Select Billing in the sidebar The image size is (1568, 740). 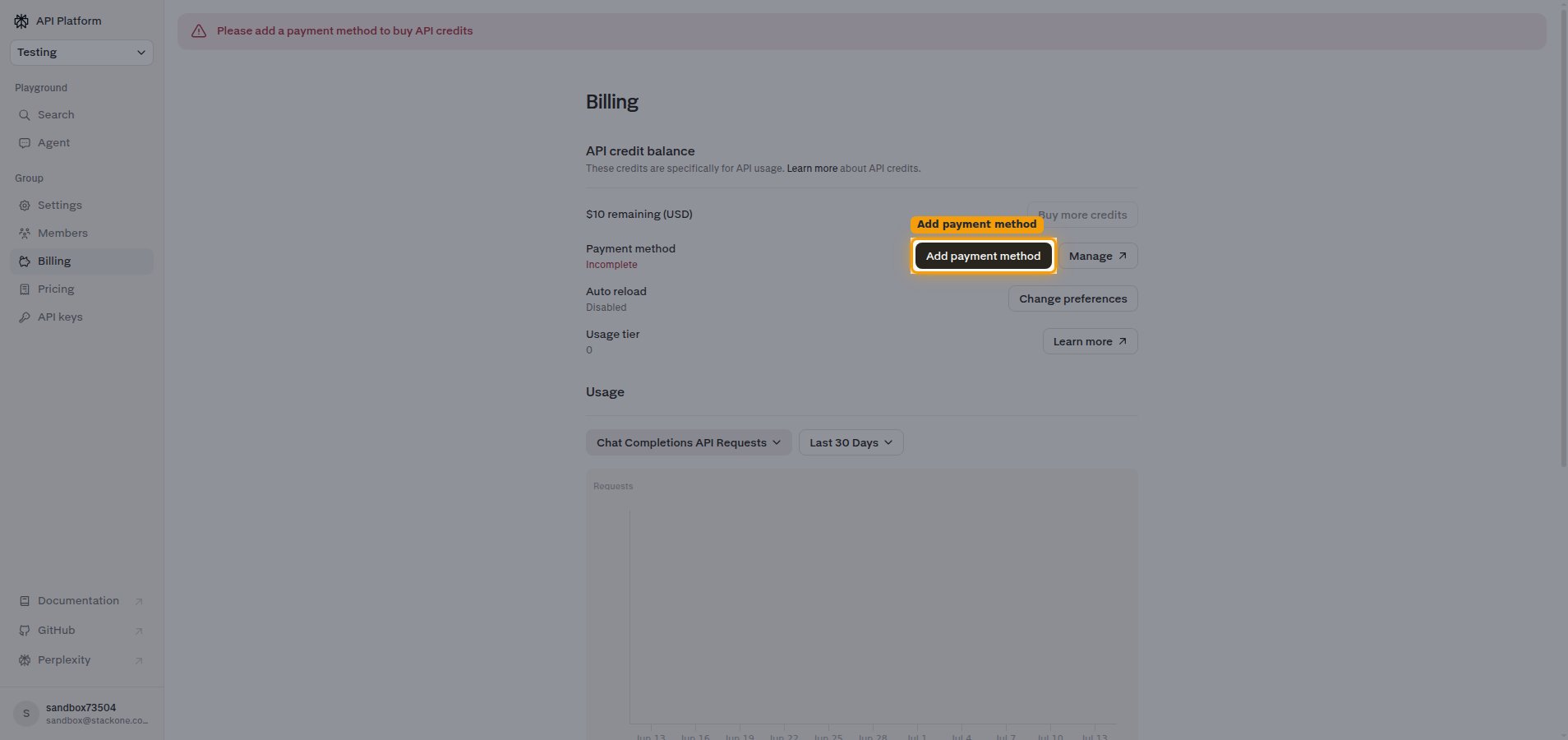81,261
